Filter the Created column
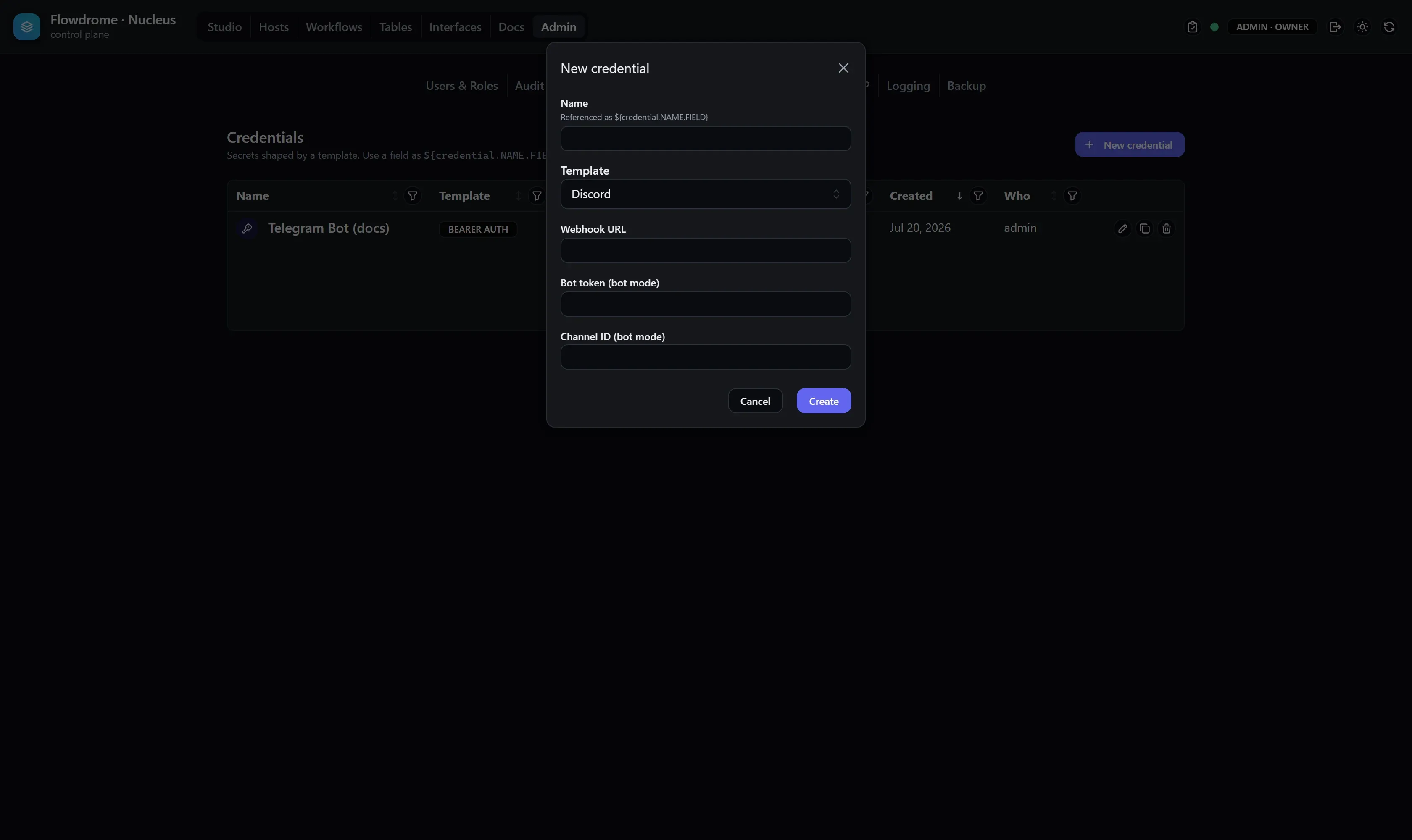This screenshot has height=840, width=1412. (x=977, y=196)
